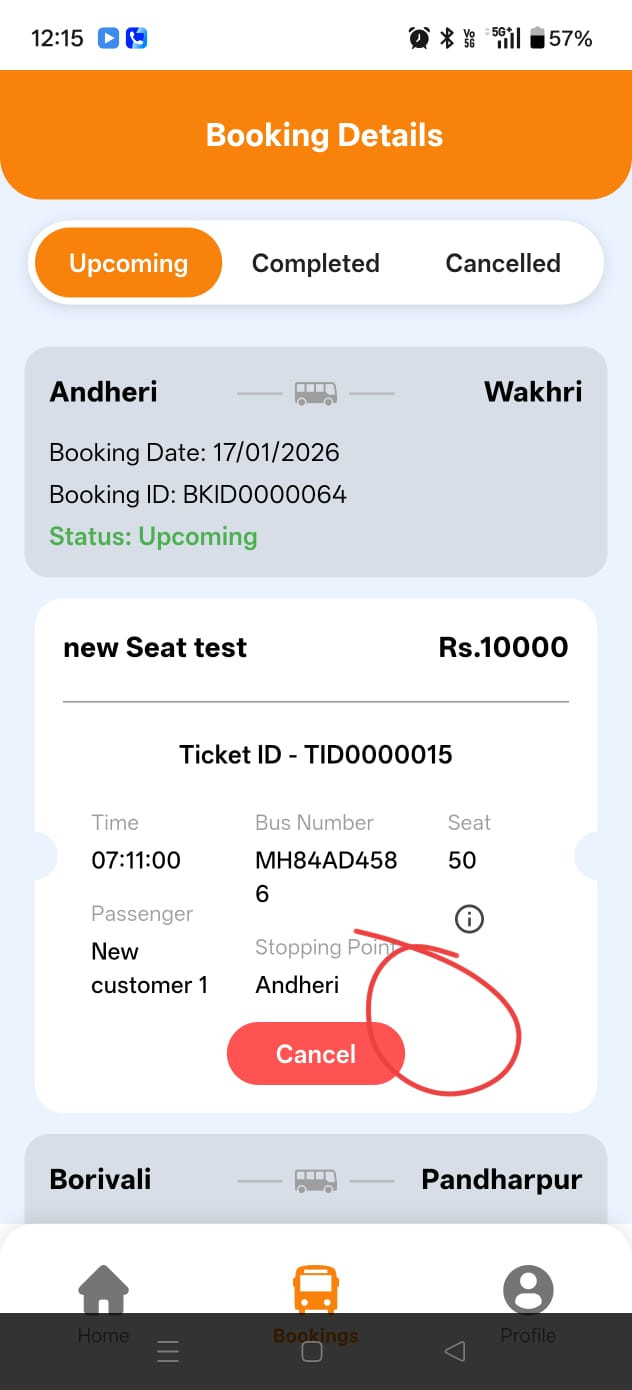Tap Ticket ID TID0000015 text
Screen dimensions: 632x1390
click(316, 755)
